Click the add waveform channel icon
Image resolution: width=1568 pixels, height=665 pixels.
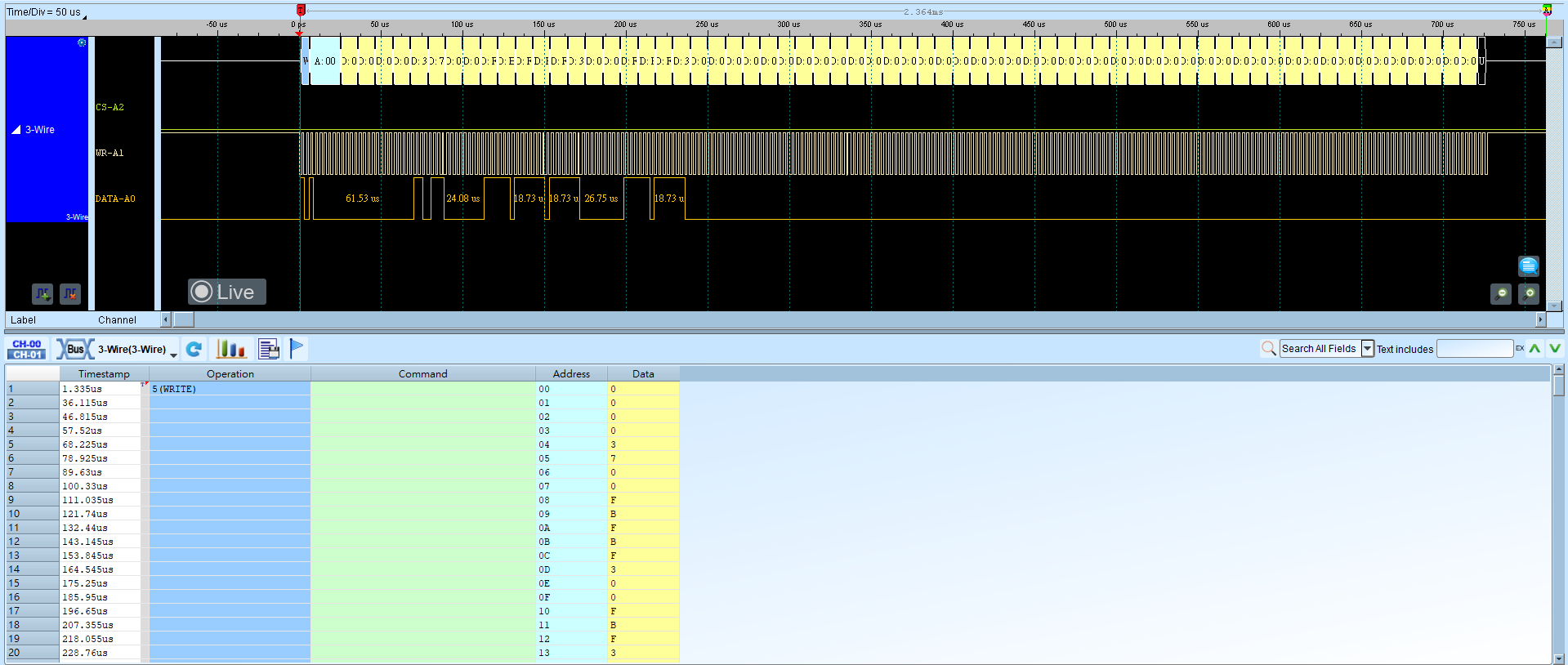click(x=42, y=293)
